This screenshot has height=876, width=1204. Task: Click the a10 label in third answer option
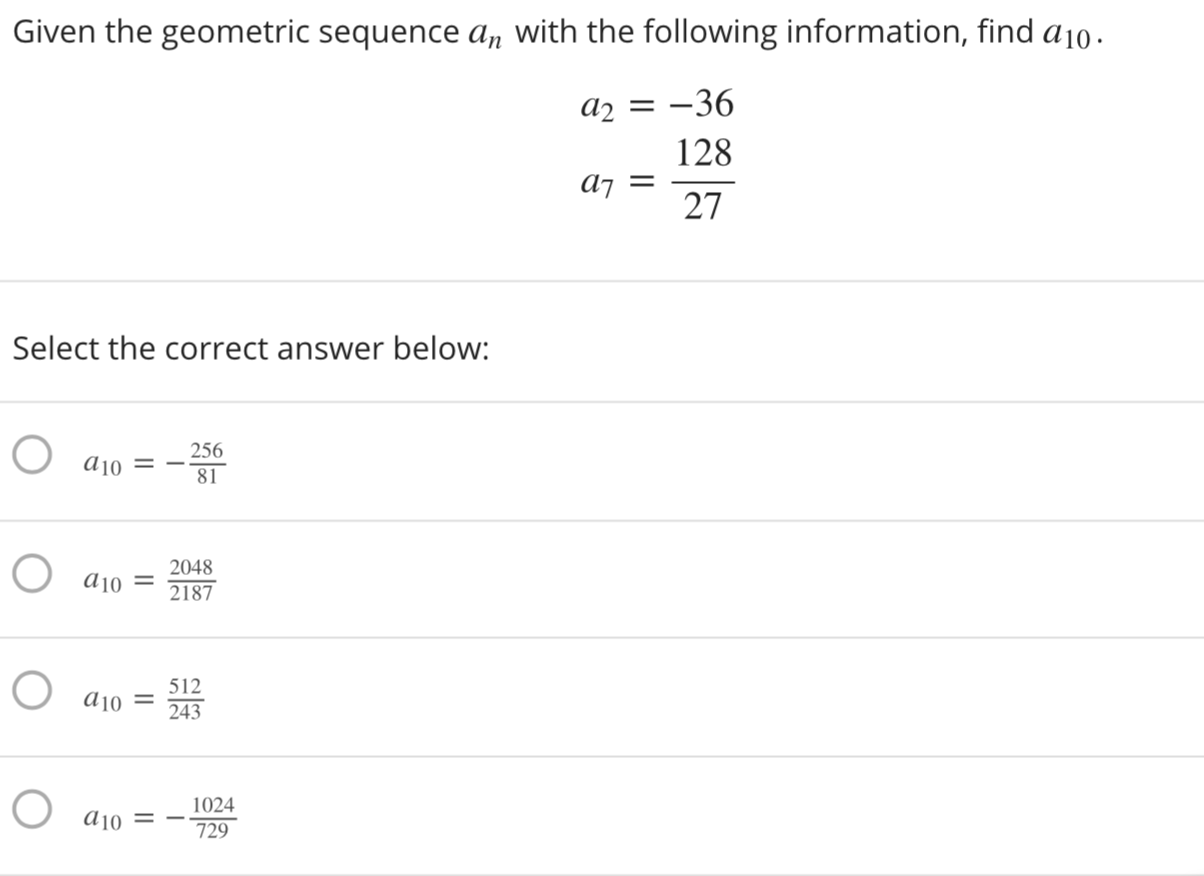tap(103, 701)
